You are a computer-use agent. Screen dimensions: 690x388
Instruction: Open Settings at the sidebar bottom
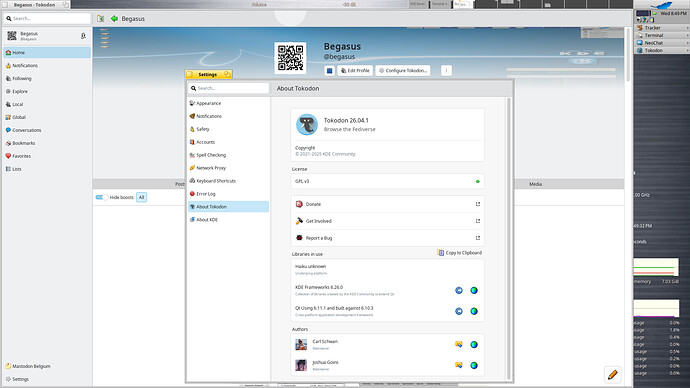[x=47, y=379]
